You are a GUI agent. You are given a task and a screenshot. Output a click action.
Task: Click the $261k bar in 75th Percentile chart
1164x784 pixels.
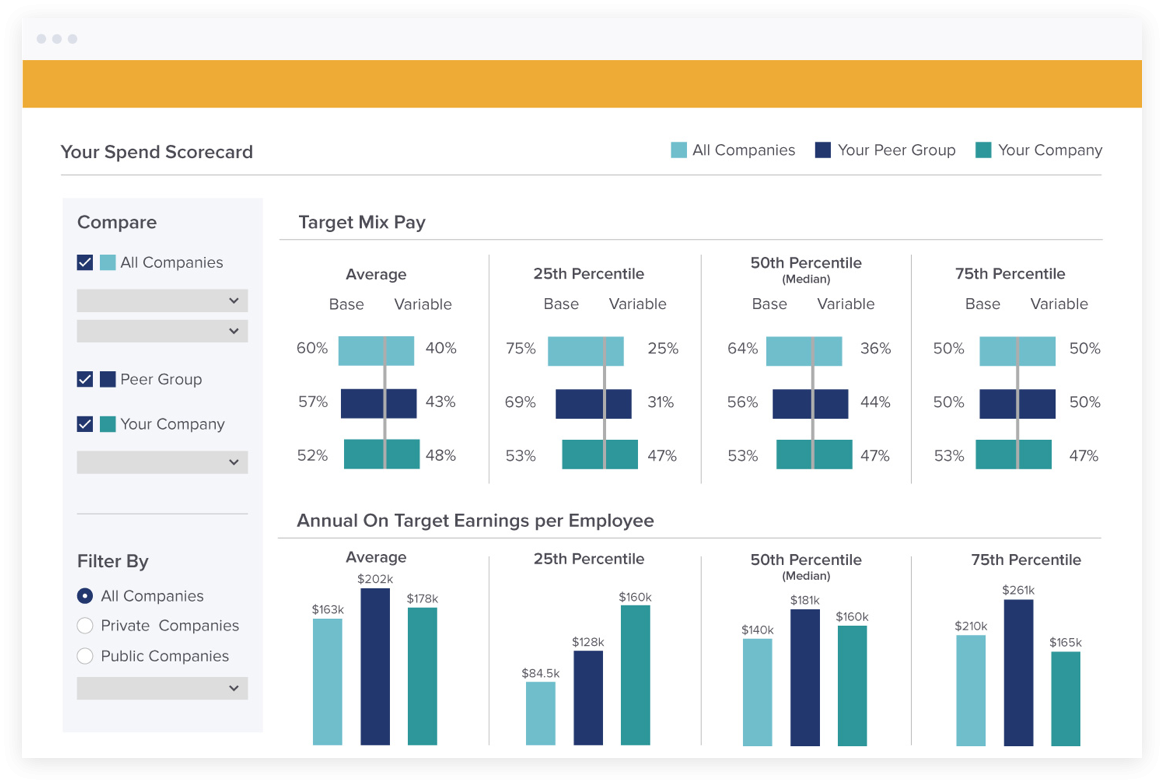[1018, 670]
